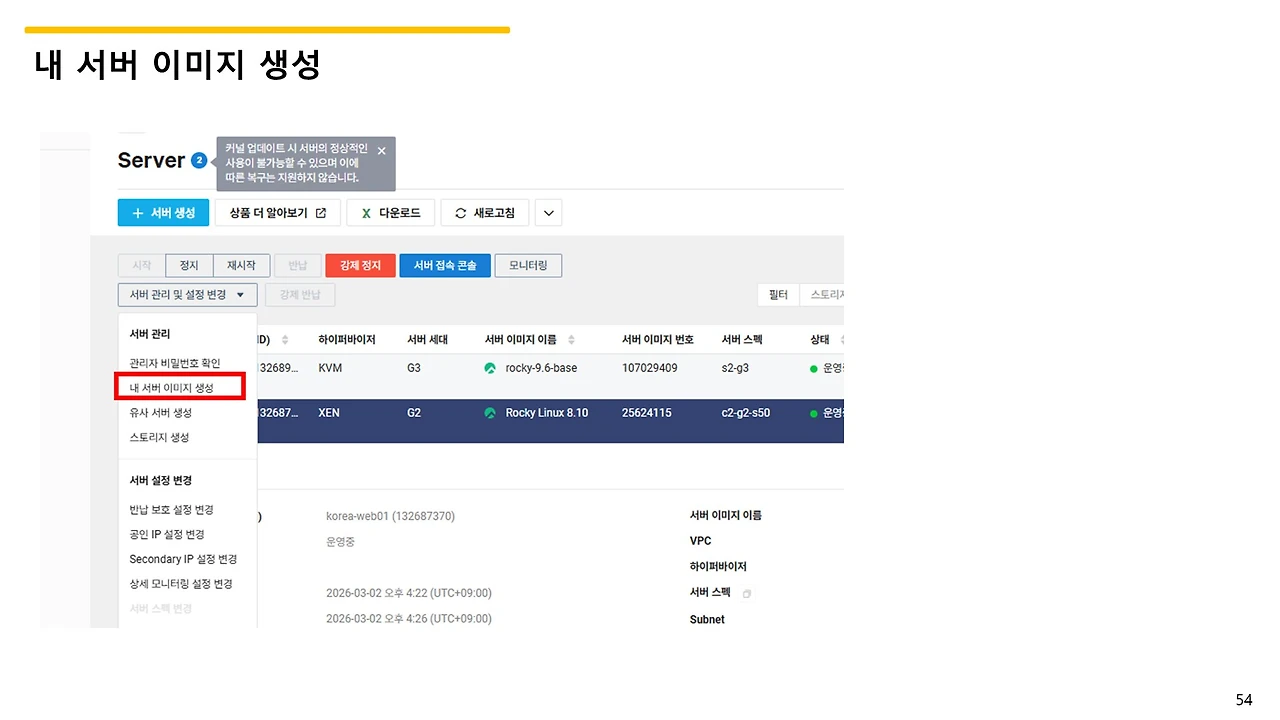This screenshot has width=1280, height=720.
Task: Open 상품 더 알아보기 external link icon
Action: coord(320,212)
